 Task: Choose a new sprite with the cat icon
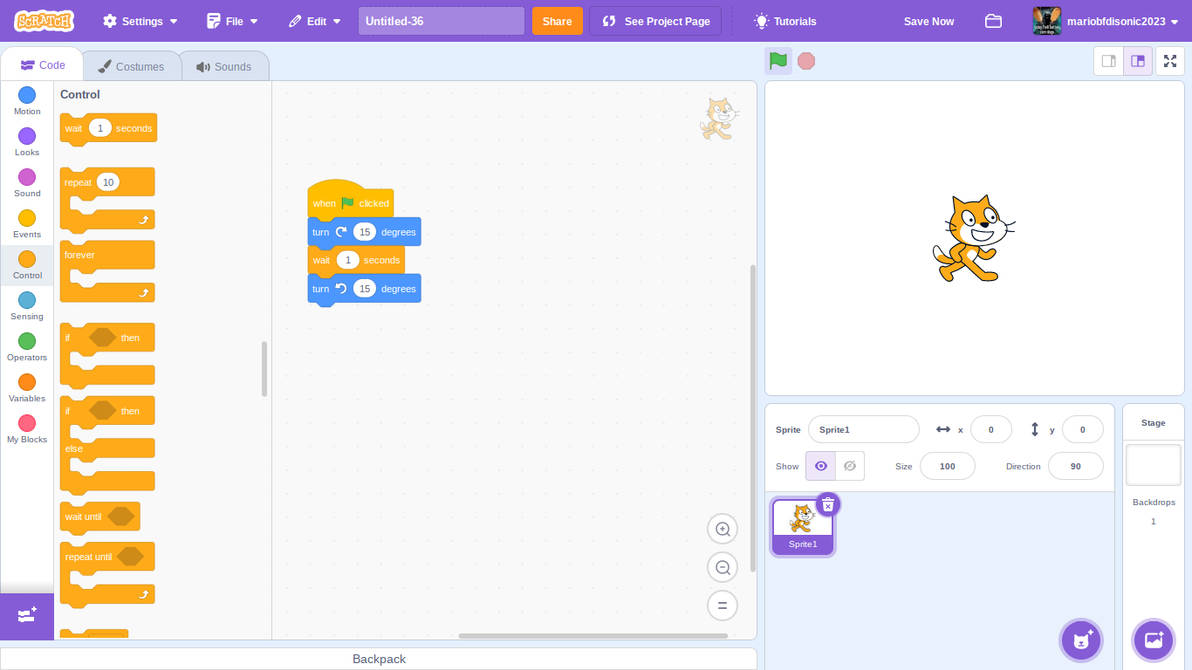(1081, 640)
